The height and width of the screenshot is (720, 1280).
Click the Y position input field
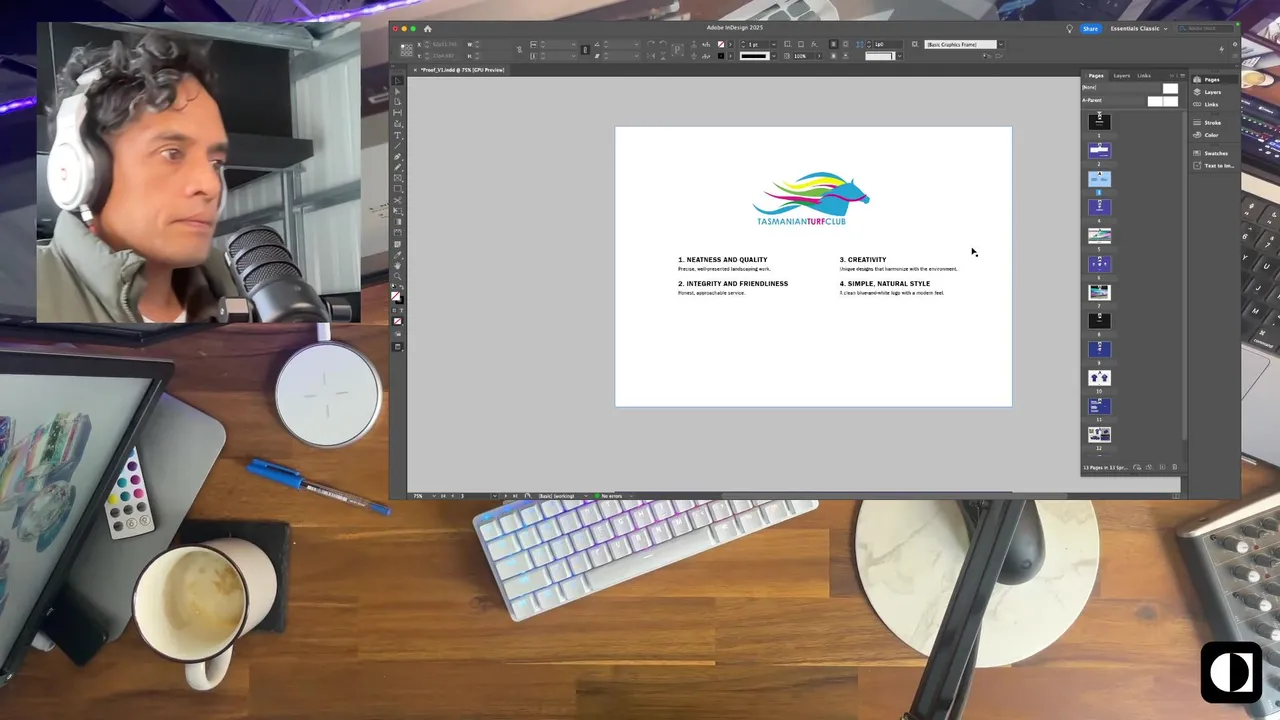tap(444, 56)
